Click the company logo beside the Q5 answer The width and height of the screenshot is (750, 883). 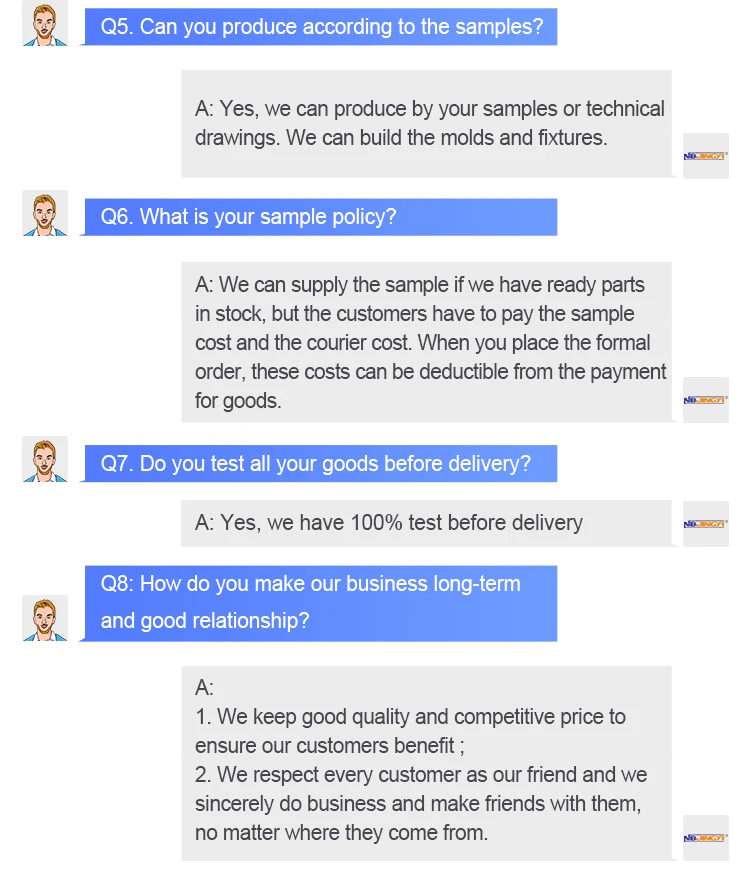coord(705,156)
